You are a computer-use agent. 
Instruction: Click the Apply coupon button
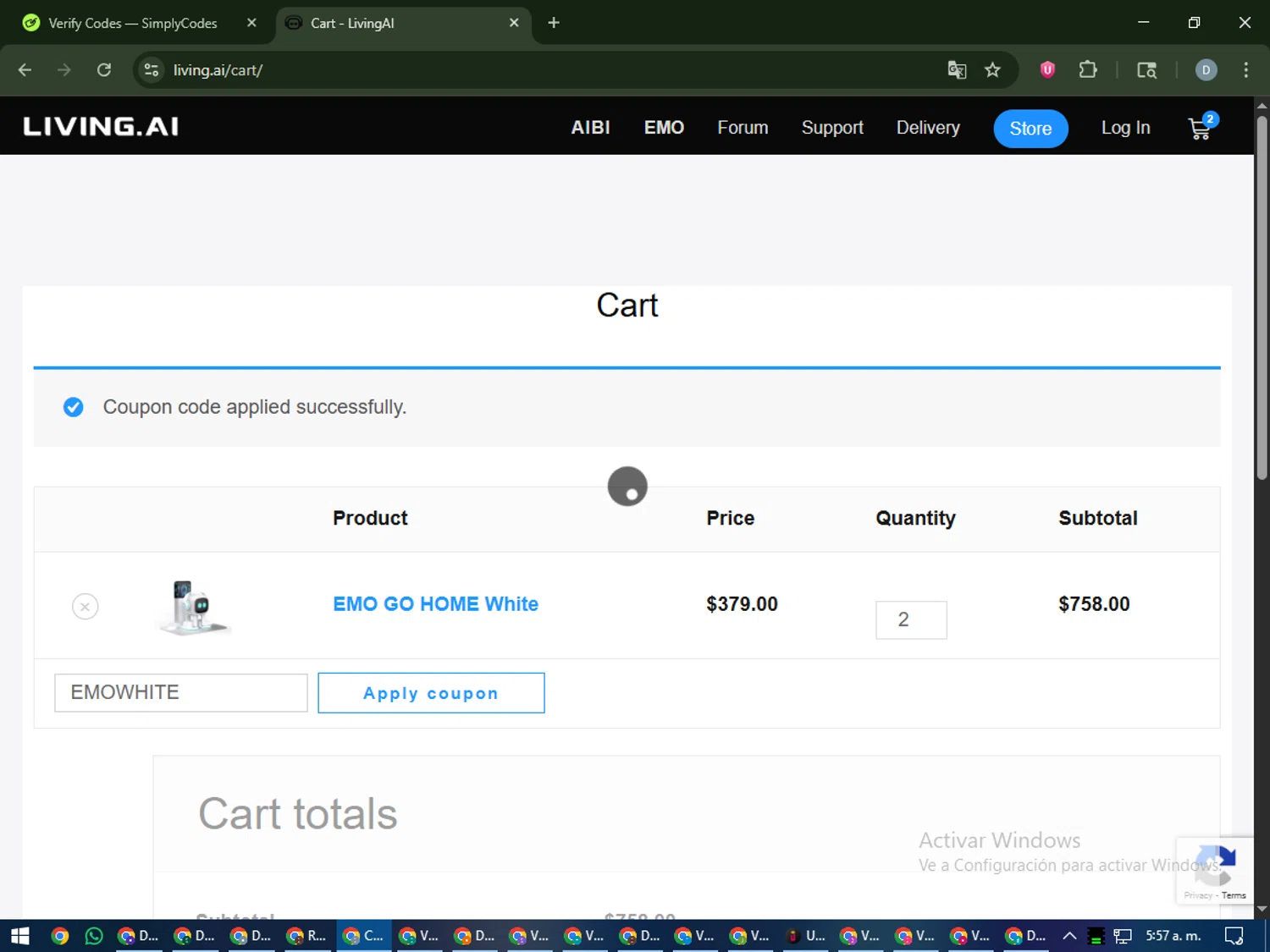[431, 693]
